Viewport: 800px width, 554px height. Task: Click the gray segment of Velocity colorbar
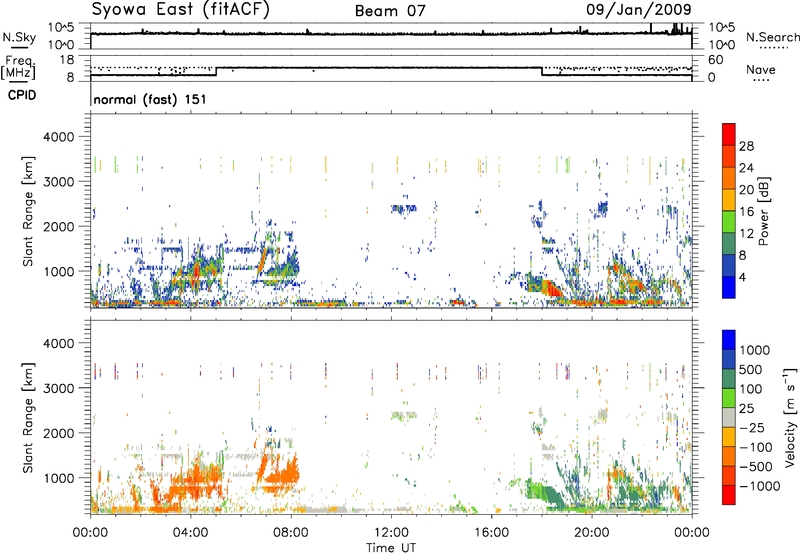[x=729, y=417]
